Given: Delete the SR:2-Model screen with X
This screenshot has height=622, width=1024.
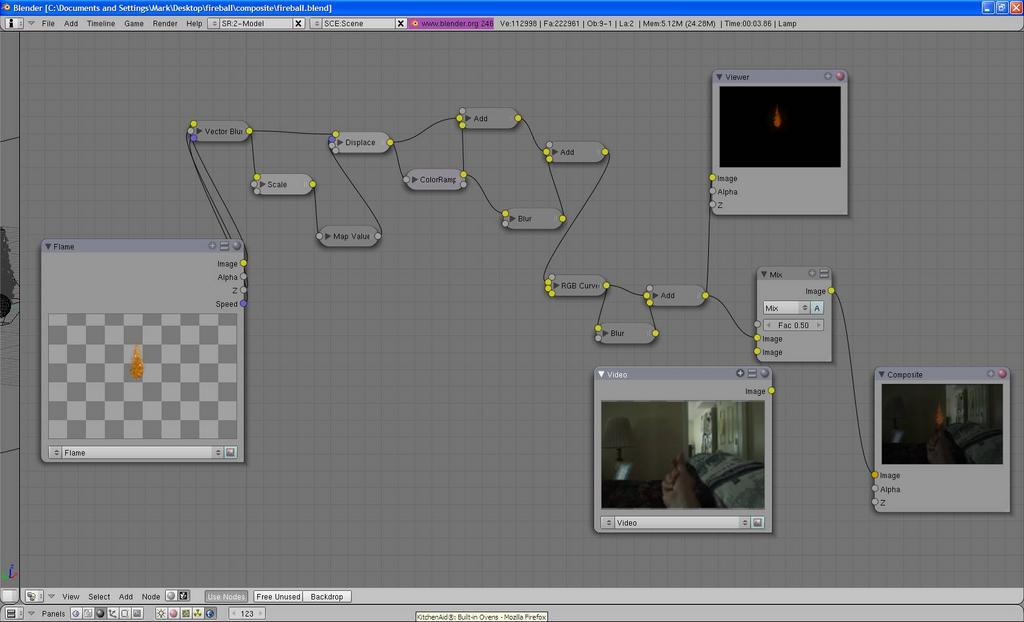Looking at the screenshot, I should point(298,23).
